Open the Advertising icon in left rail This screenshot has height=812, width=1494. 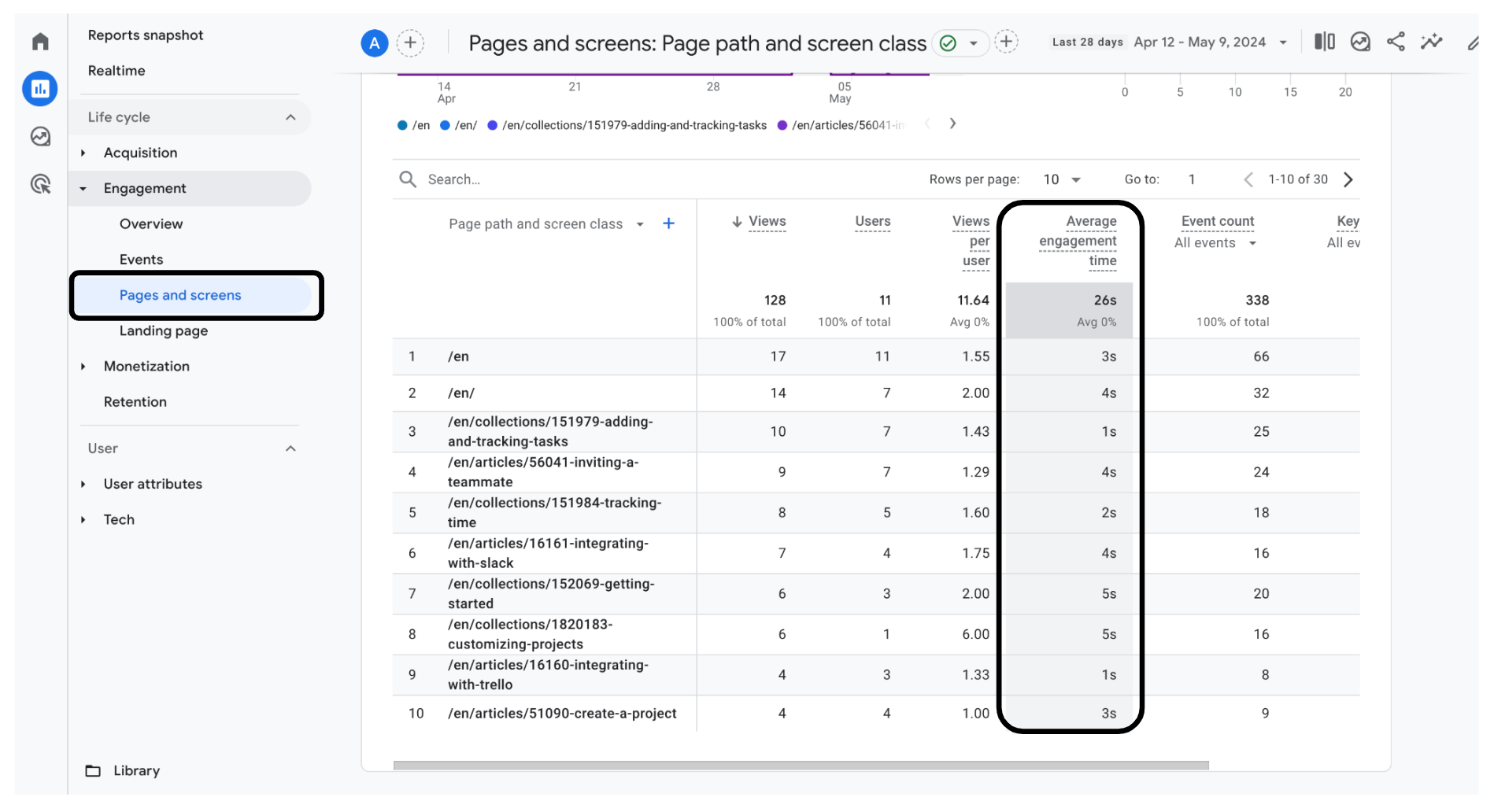[40, 184]
